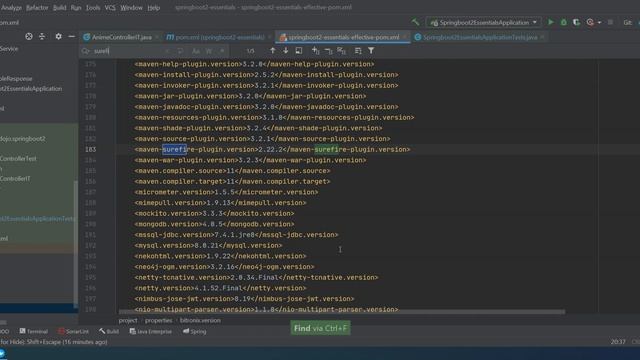Image resolution: width=640 pixels, height=360 pixels.
Task: Click the mysql.version line text
Action: coord(208,245)
